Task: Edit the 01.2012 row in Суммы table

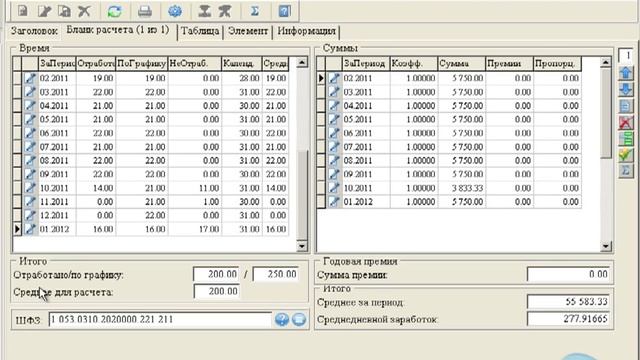Action: (x=334, y=202)
